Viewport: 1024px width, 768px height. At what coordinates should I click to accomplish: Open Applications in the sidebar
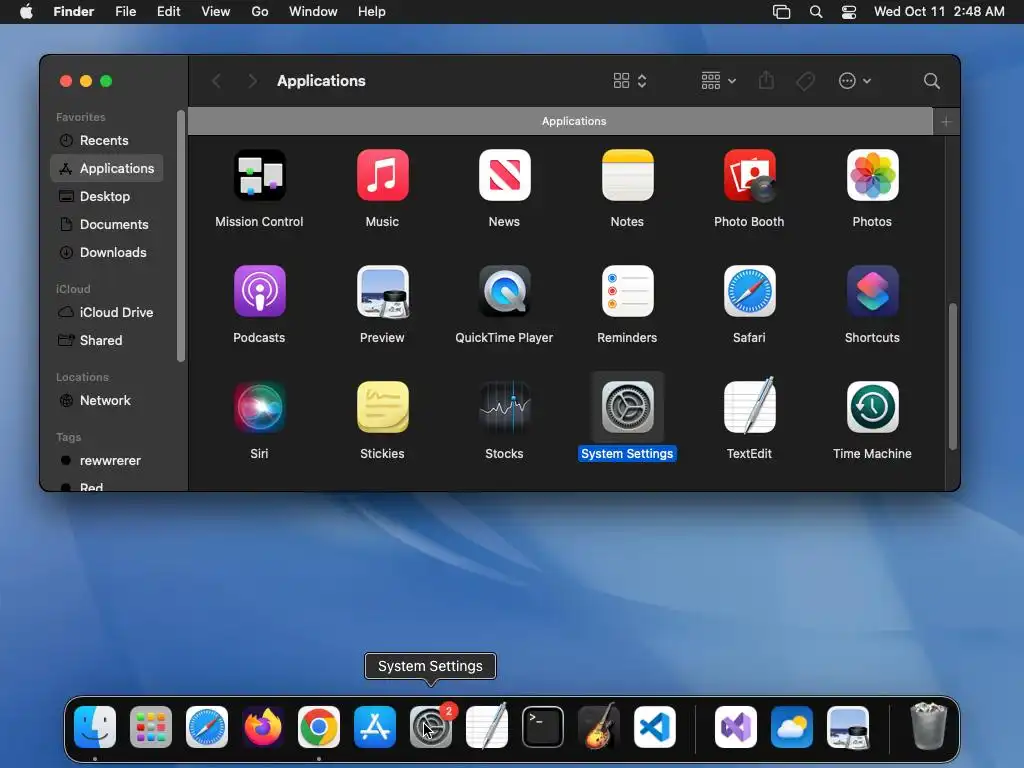coord(106,168)
